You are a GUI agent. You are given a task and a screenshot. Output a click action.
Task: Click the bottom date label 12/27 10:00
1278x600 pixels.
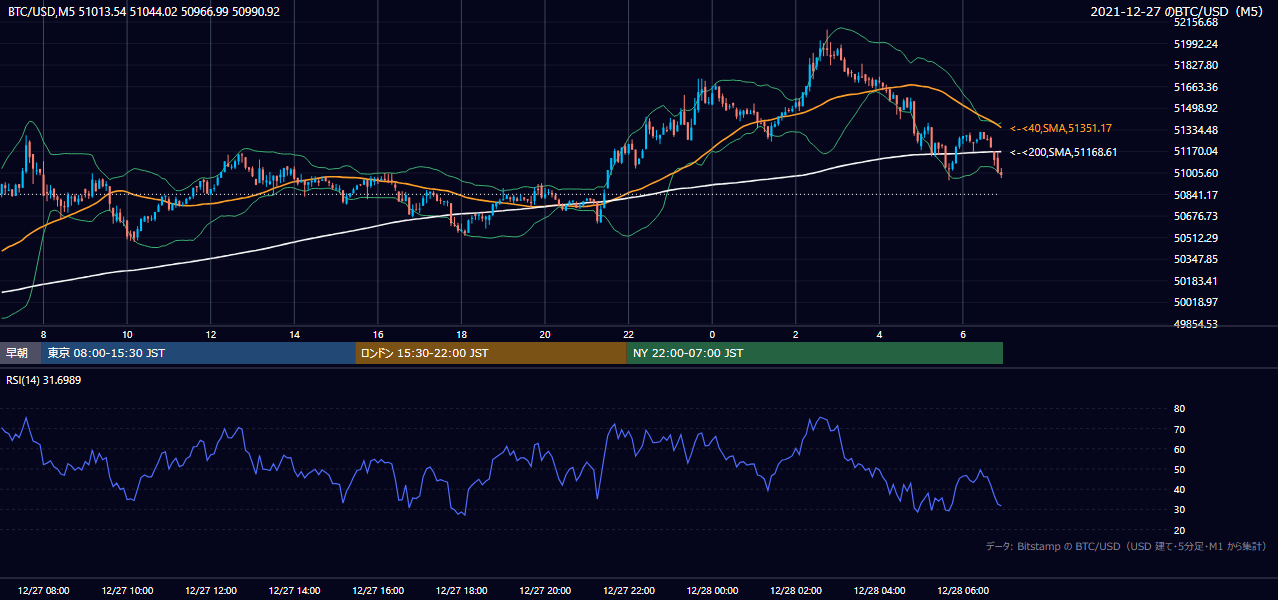(127, 591)
